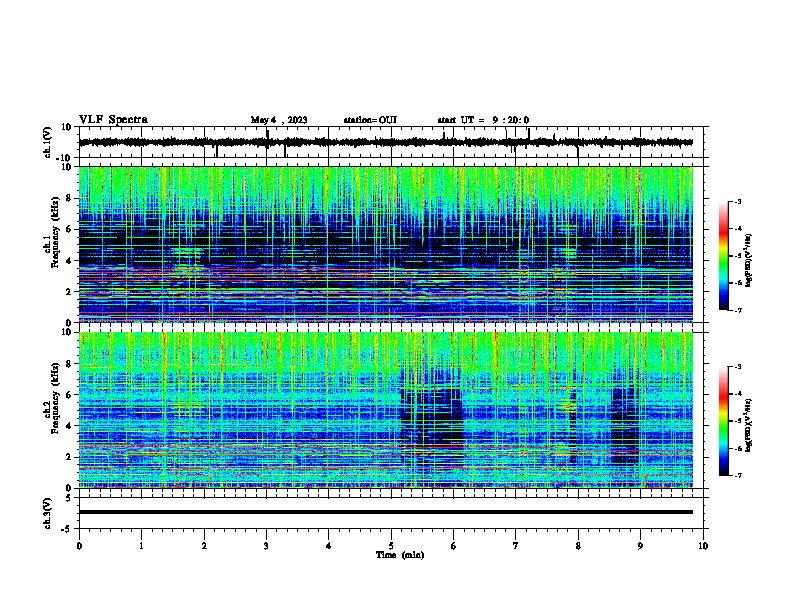Click time axis tick label "5"

pyautogui.click(x=391, y=546)
